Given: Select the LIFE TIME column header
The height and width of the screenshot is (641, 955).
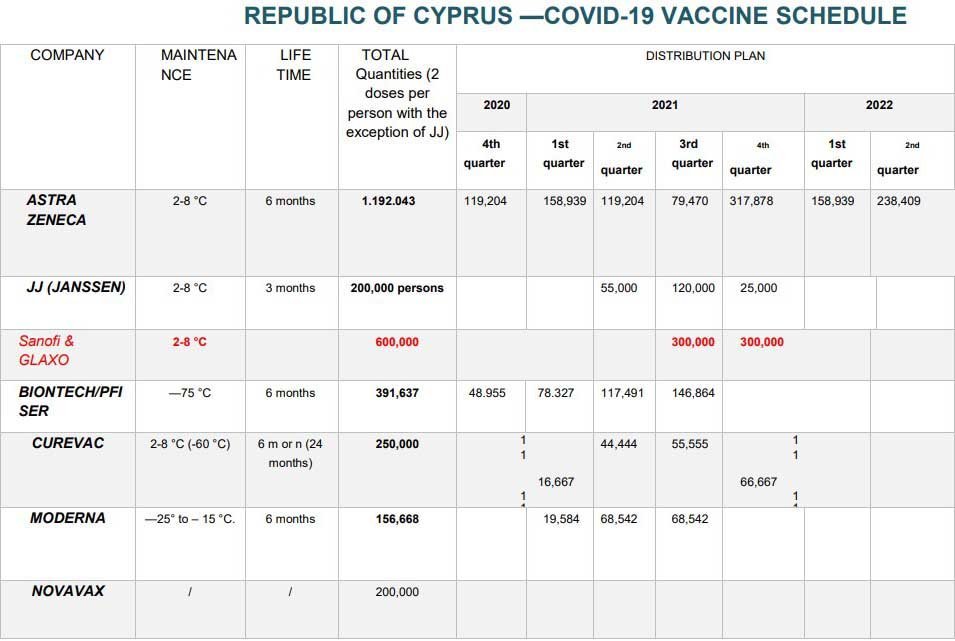Looking at the screenshot, I should coord(294,65).
